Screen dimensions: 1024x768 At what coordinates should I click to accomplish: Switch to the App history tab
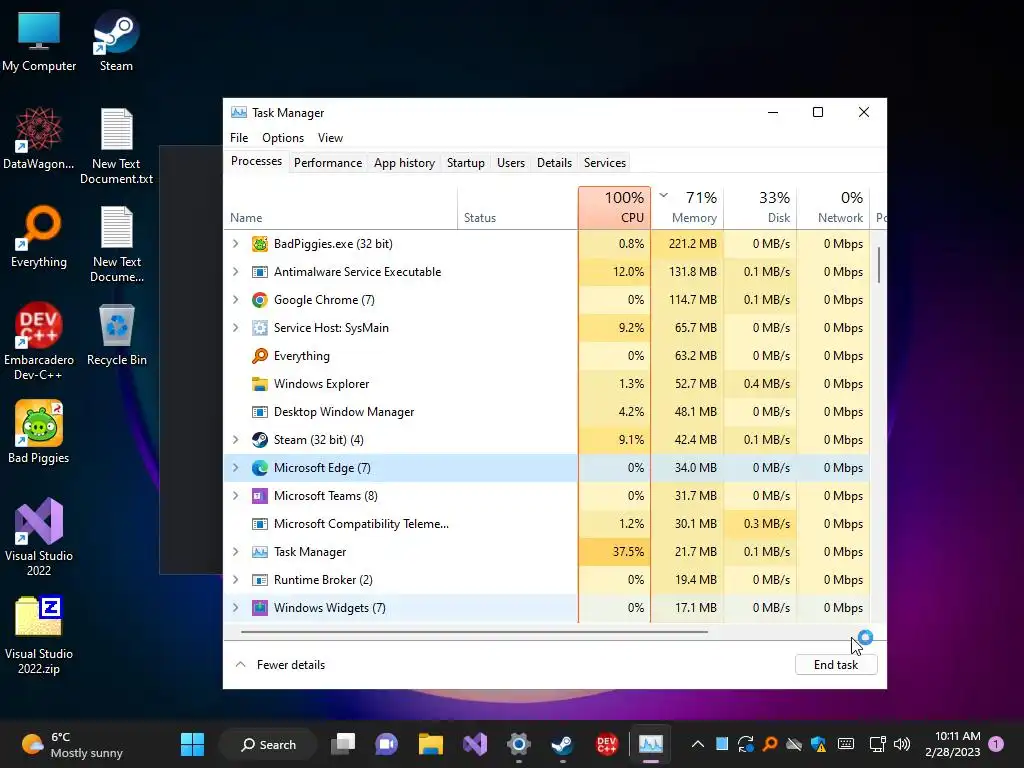tap(404, 163)
